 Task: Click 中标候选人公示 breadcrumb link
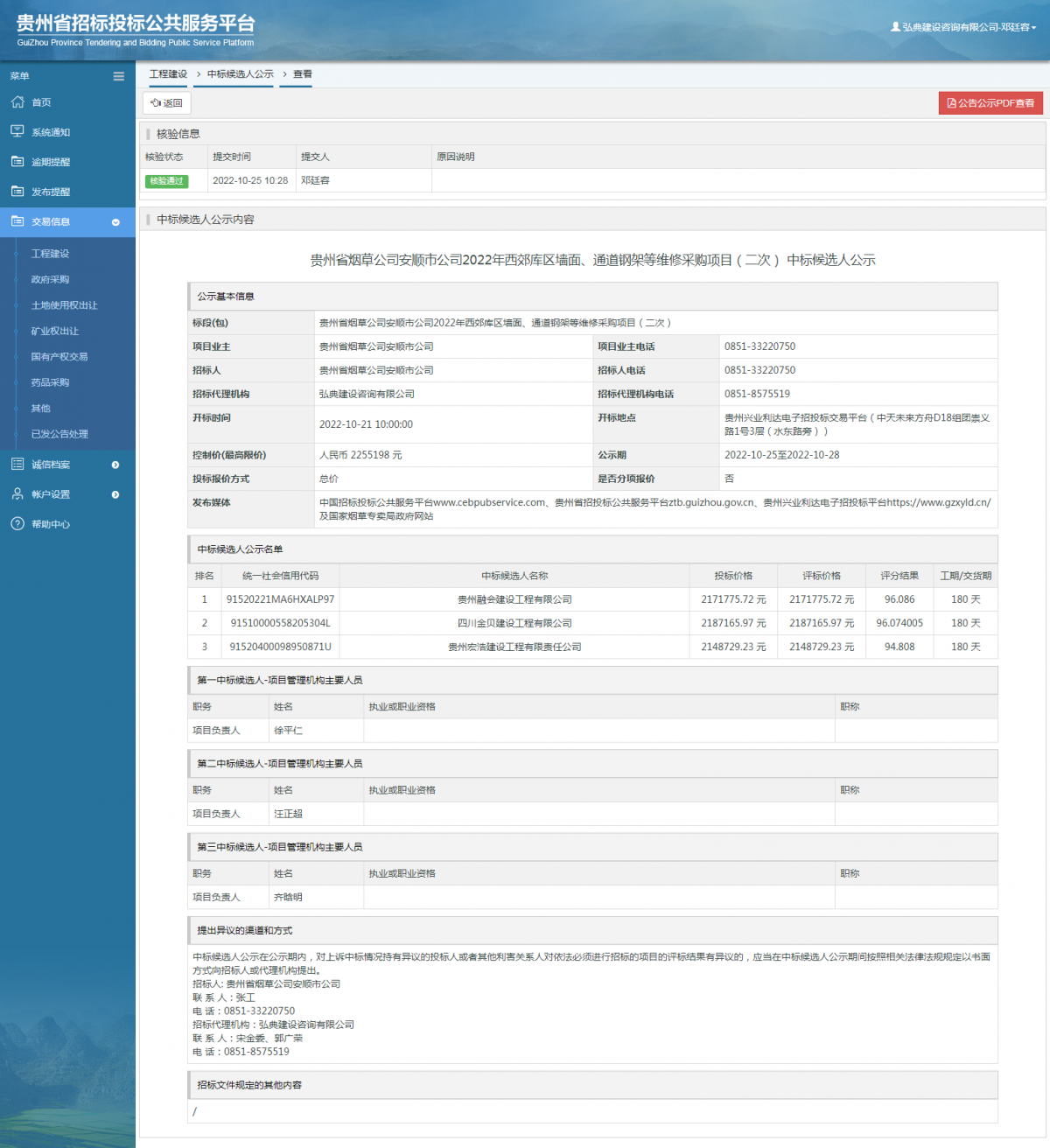pyautogui.click(x=240, y=74)
